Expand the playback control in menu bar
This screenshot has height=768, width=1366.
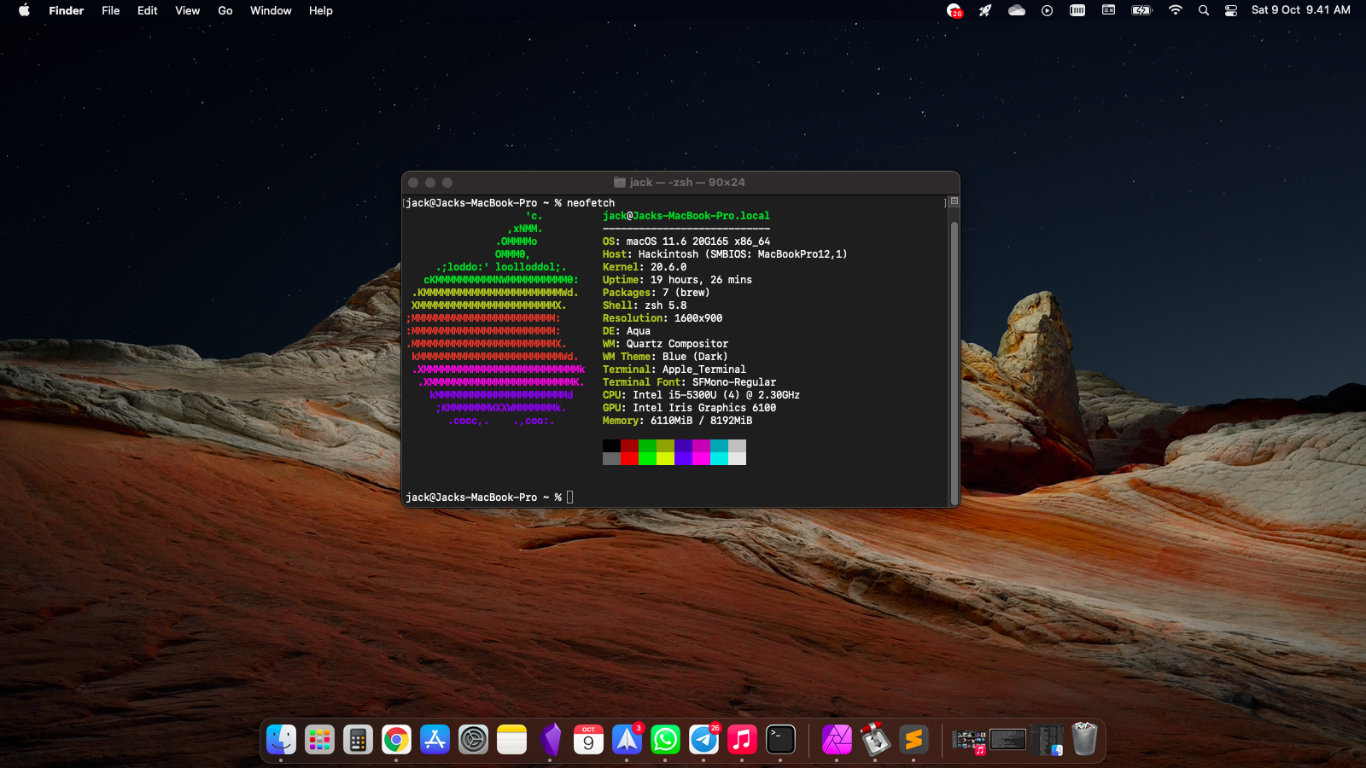(x=1046, y=10)
